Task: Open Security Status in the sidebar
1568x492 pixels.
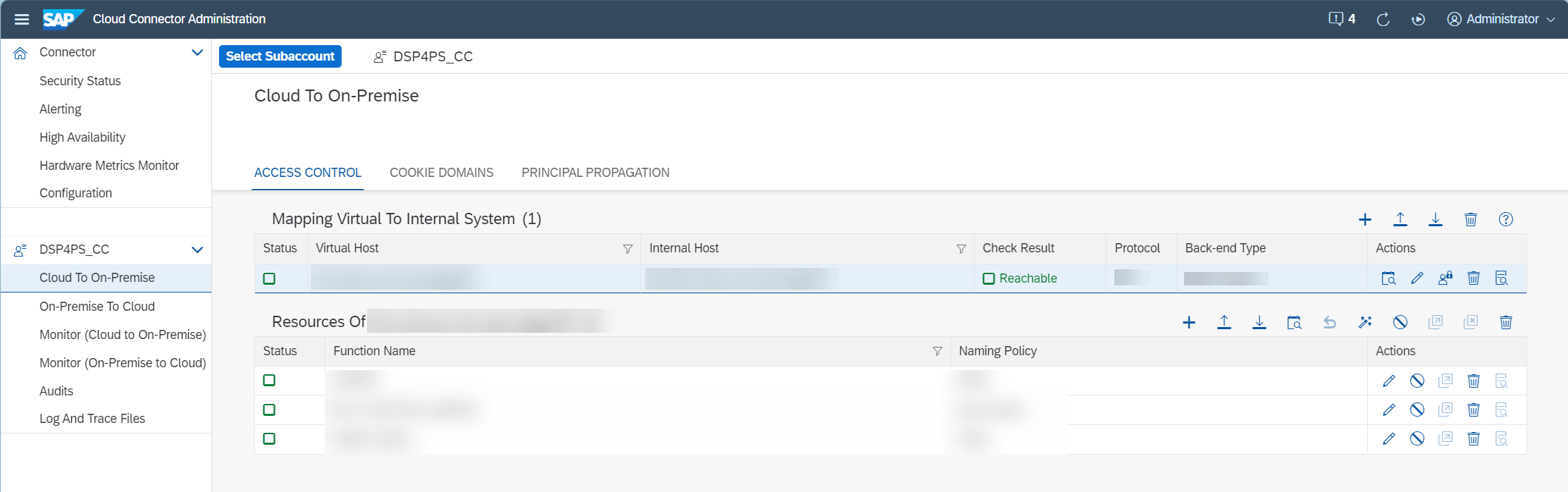Action: click(x=80, y=81)
